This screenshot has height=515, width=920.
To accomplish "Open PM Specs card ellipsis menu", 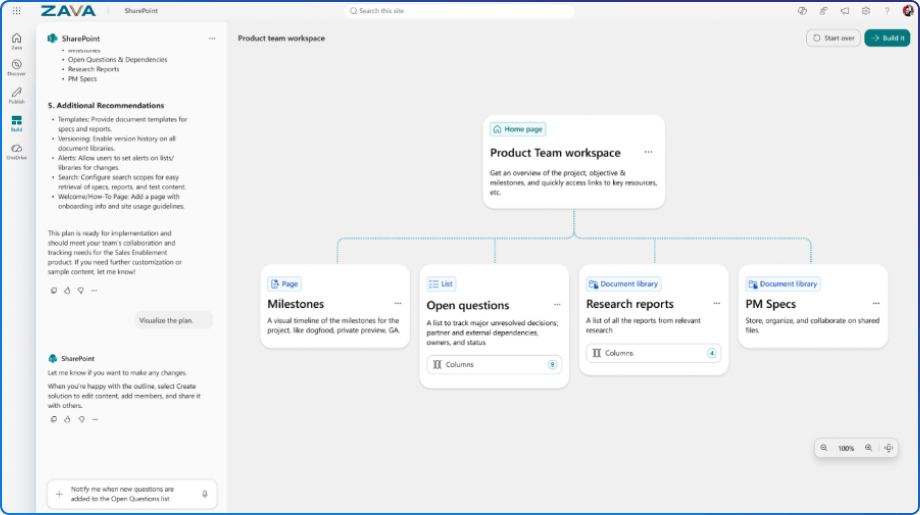I will 876,304.
